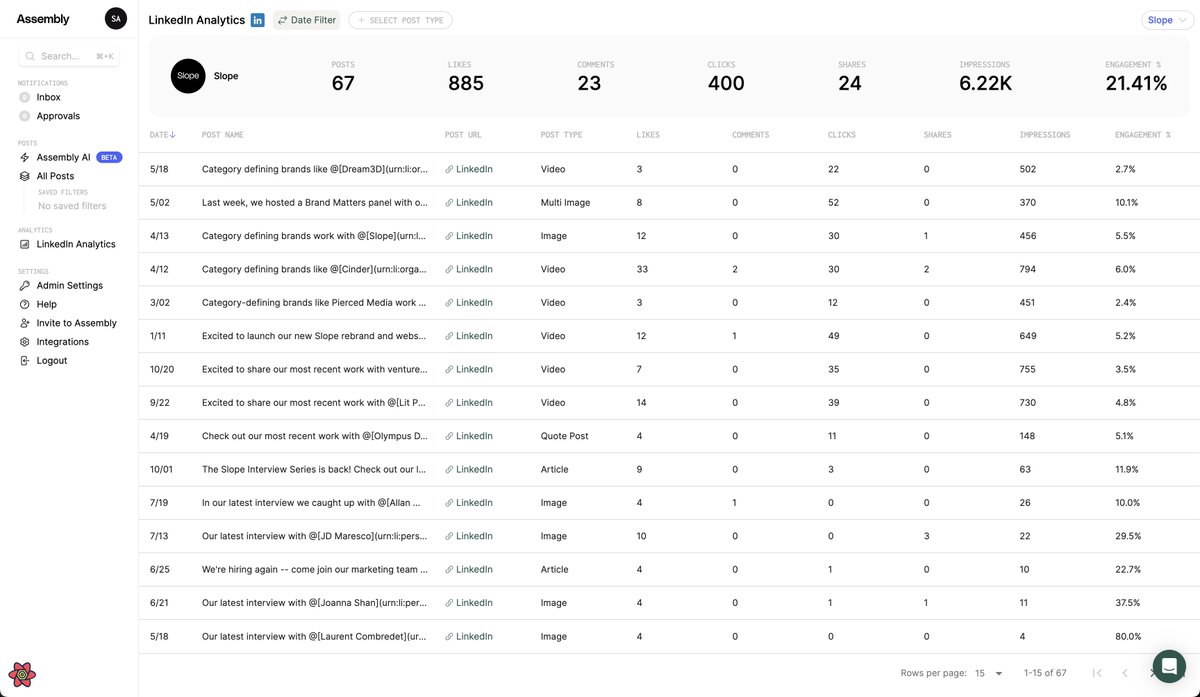Image resolution: width=1200 pixels, height=697 pixels.
Task: Sort by Engagement % column header
Action: point(1143,135)
